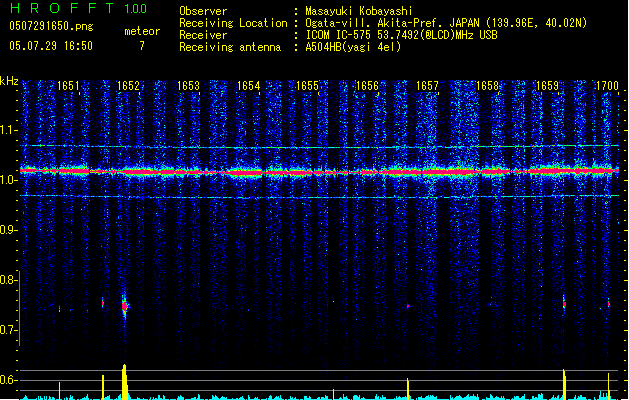
Task: Click the 0.8 kHz axis label
Action: point(8,280)
